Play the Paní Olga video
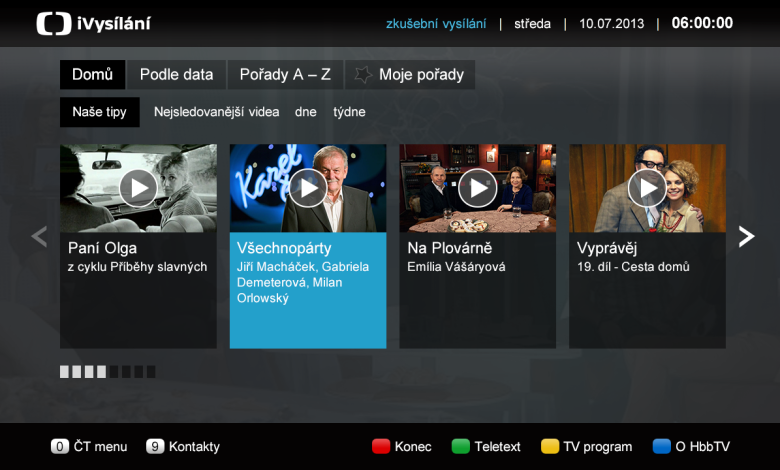Image resolution: width=780 pixels, height=470 pixels. point(138,188)
